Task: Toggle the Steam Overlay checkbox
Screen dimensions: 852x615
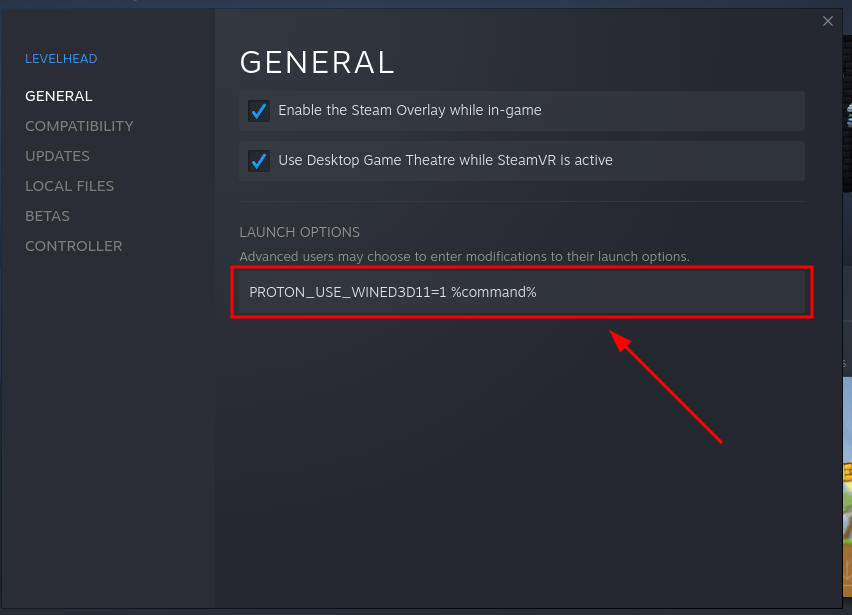Action: [x=259, y=111]
